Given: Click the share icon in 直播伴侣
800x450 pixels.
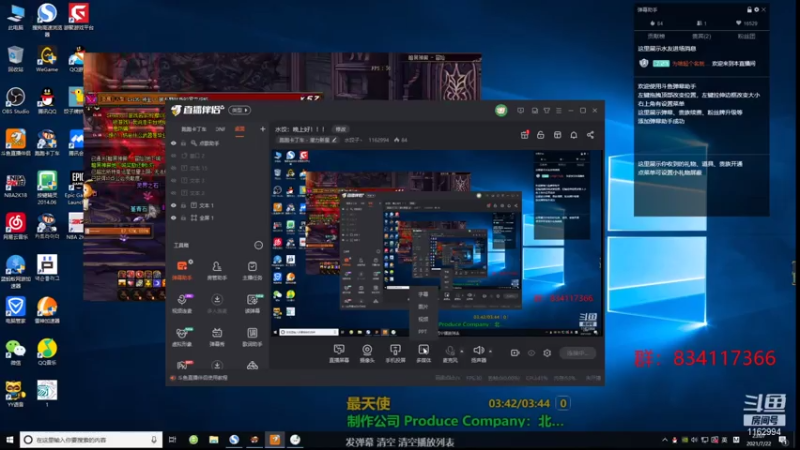Looking at the screenshot, I should click(590, 135).
